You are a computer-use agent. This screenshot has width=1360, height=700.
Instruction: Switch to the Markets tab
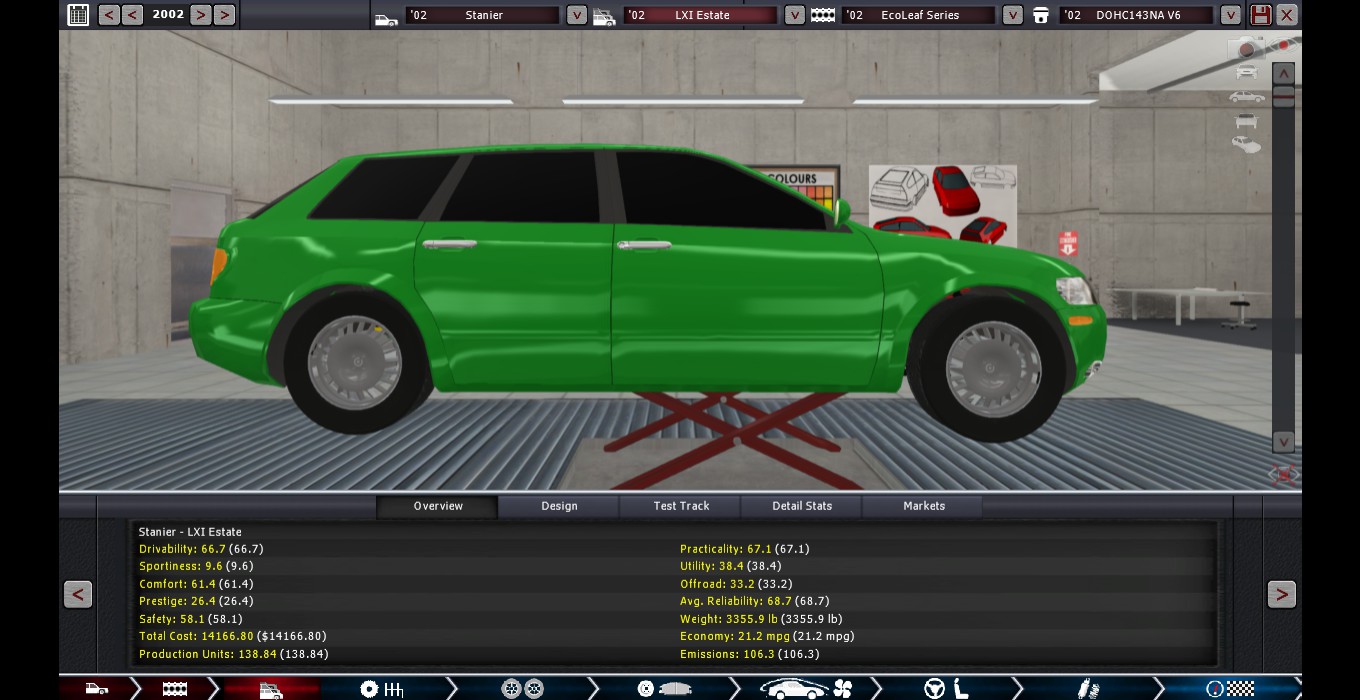[x=924, y=506]
